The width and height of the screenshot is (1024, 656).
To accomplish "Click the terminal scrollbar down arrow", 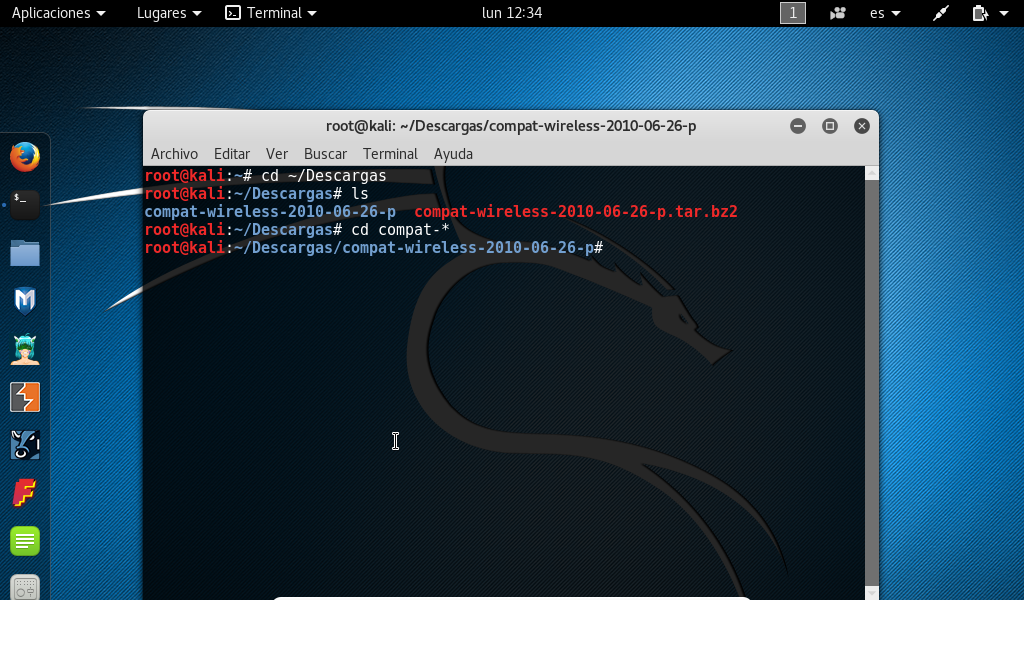I will click(872, 593).
